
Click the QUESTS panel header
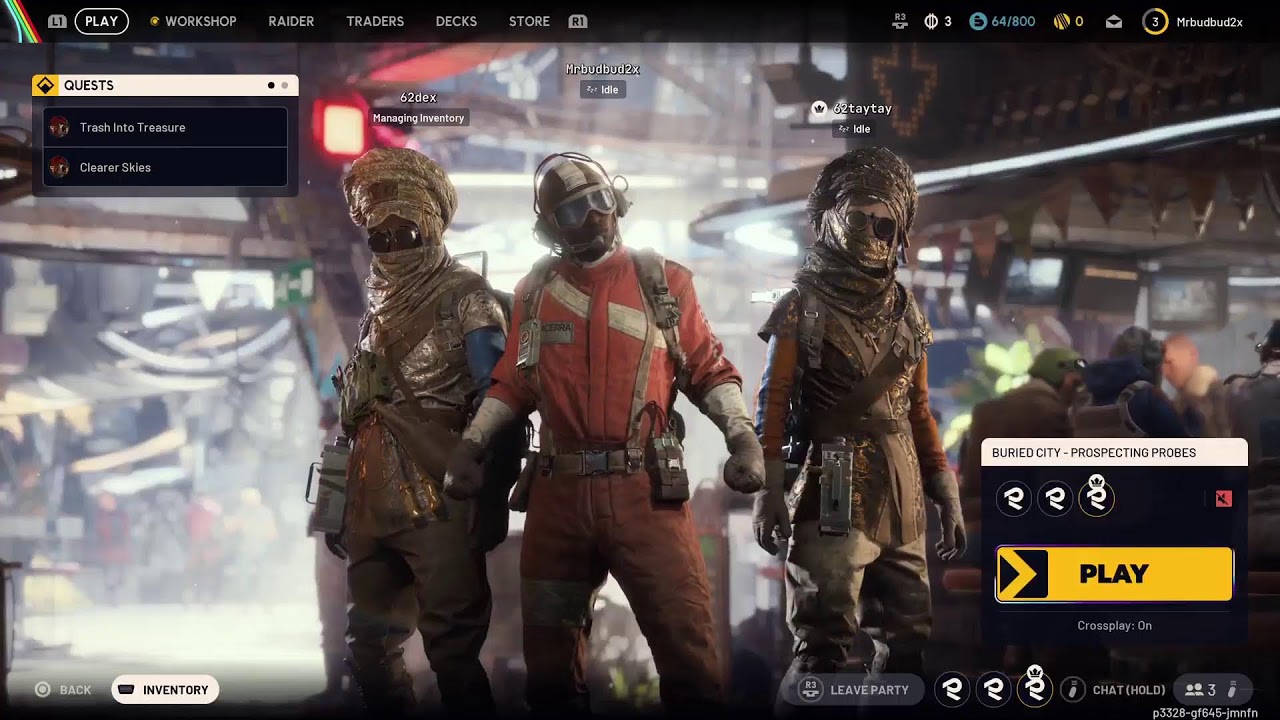(x=165, y=85)
